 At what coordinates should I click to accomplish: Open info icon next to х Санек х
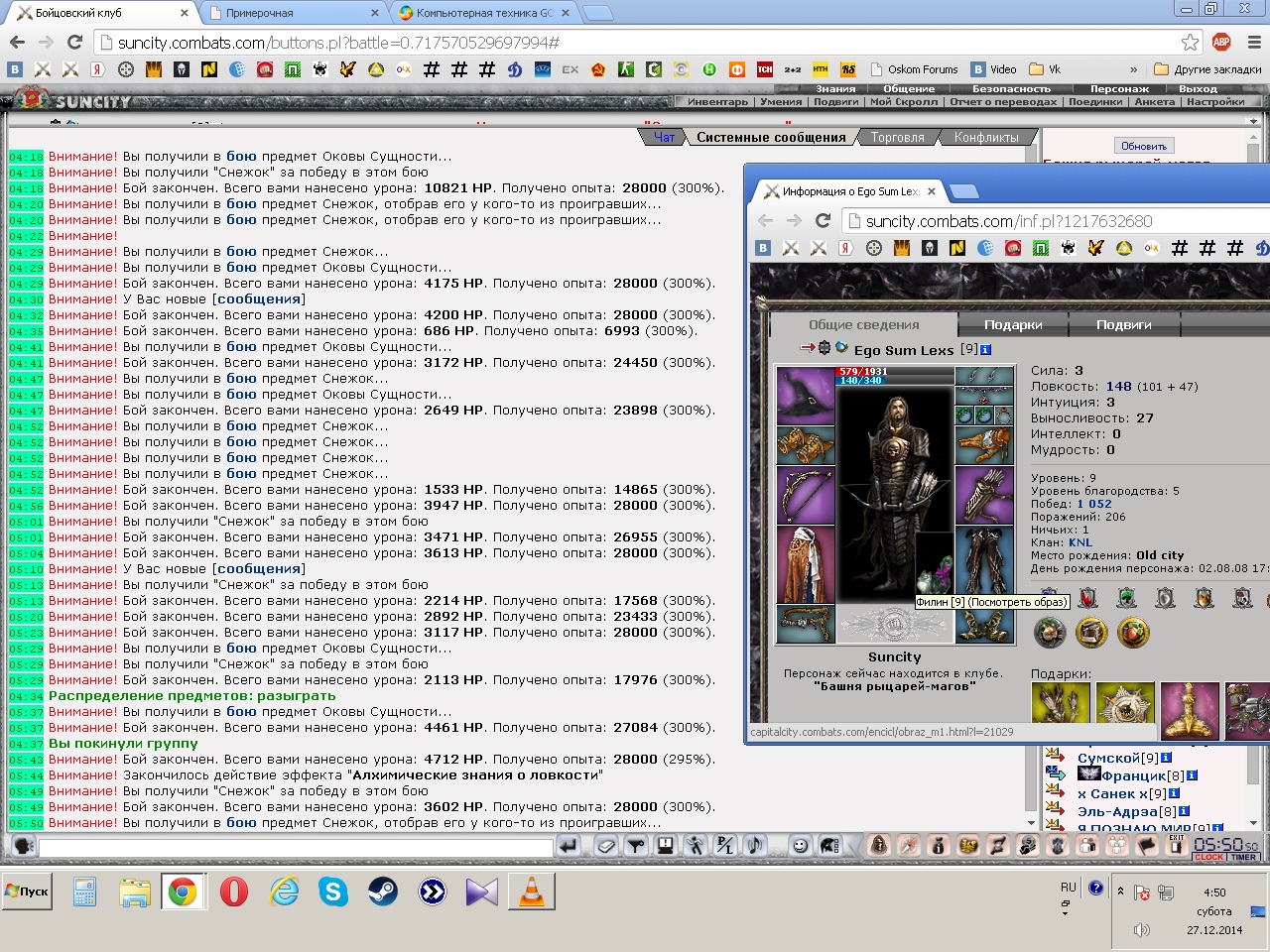[x=1174, y=793]
